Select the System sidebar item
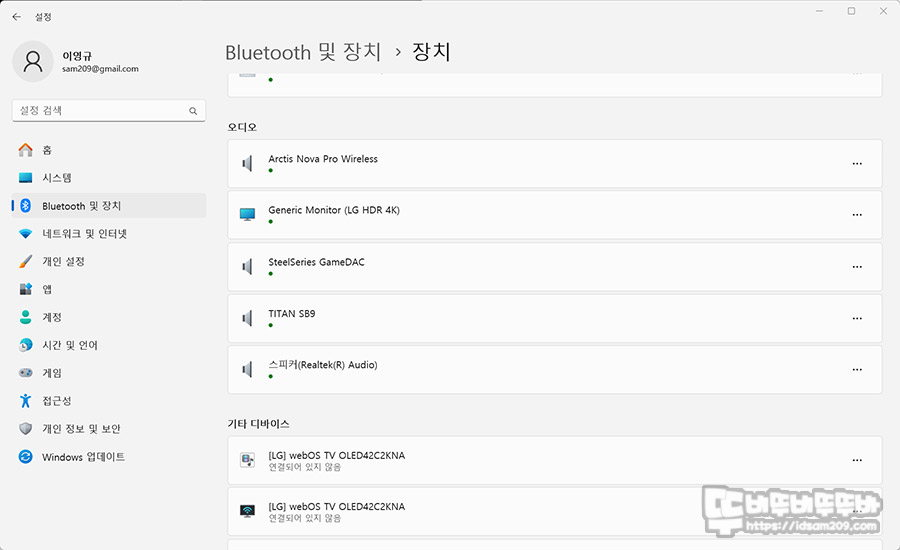The height and width of the screenshot is (550, 900). tap(108, 178)
